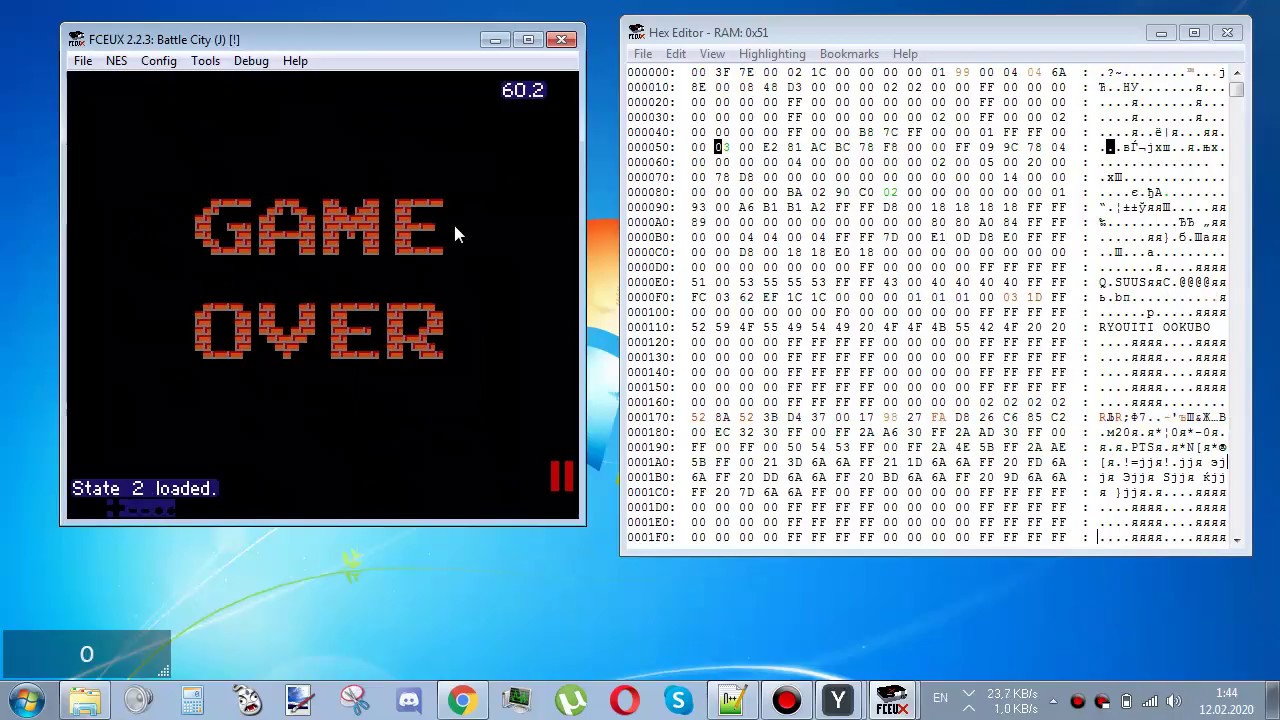Select highlighted hex byte at address 000050

[719, 147]
